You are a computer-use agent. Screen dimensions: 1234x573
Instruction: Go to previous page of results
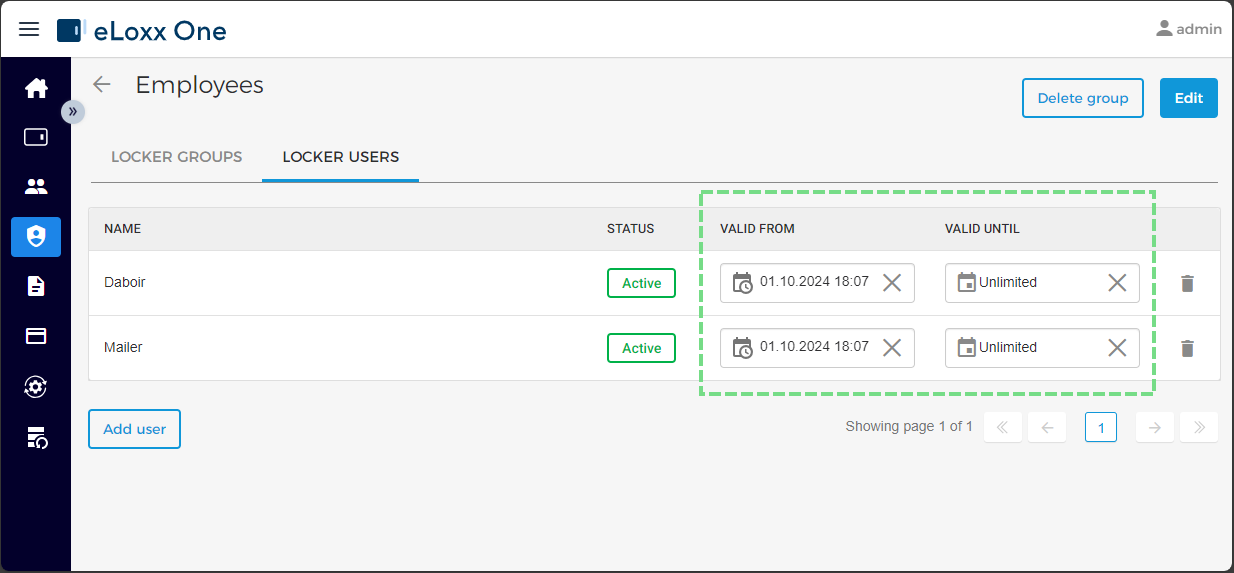coord(1047,428)
